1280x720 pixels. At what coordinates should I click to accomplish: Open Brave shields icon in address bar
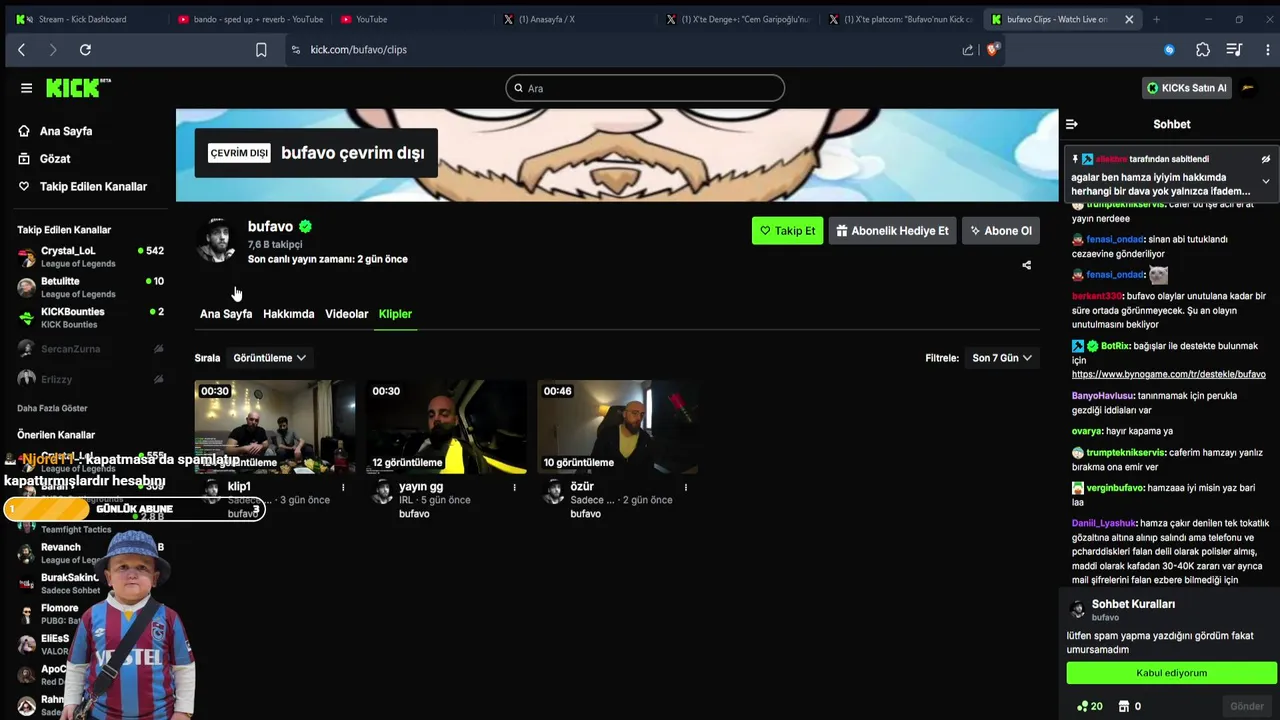tap(993, 49)
